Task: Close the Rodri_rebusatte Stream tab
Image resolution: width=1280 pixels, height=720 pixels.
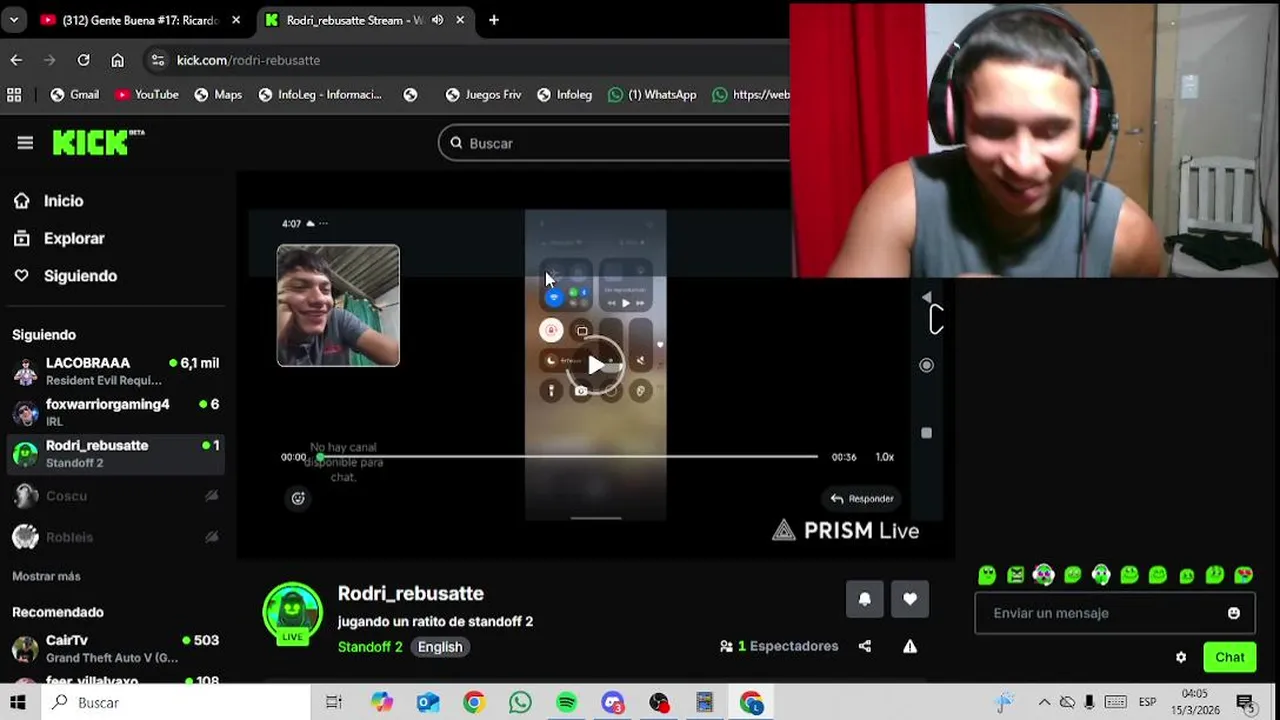Action: [461, 20]
